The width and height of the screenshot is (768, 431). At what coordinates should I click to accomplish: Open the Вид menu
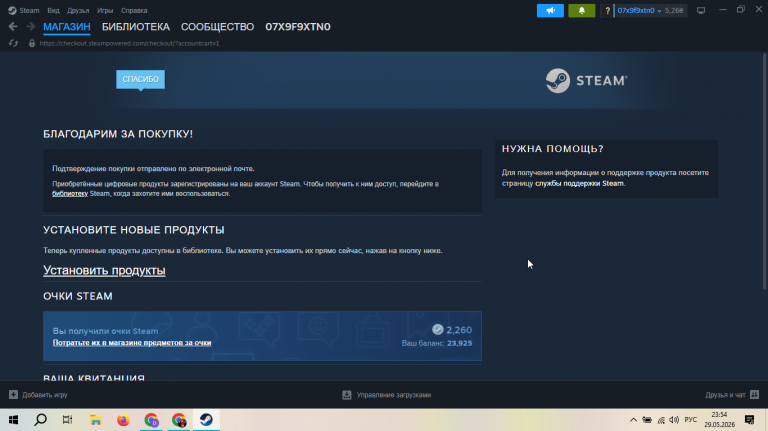pos(53,10)
